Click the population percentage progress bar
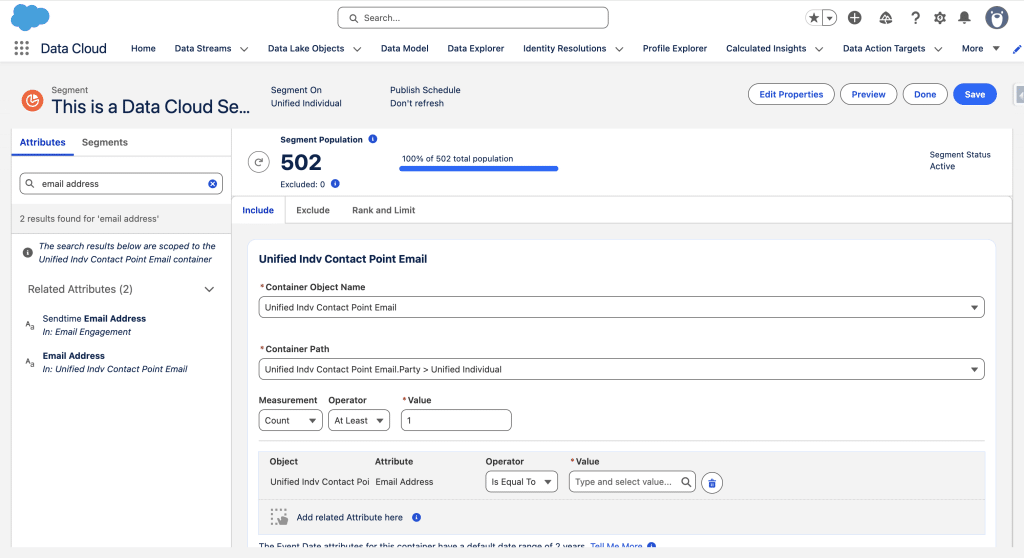 [x=478, y=169]
